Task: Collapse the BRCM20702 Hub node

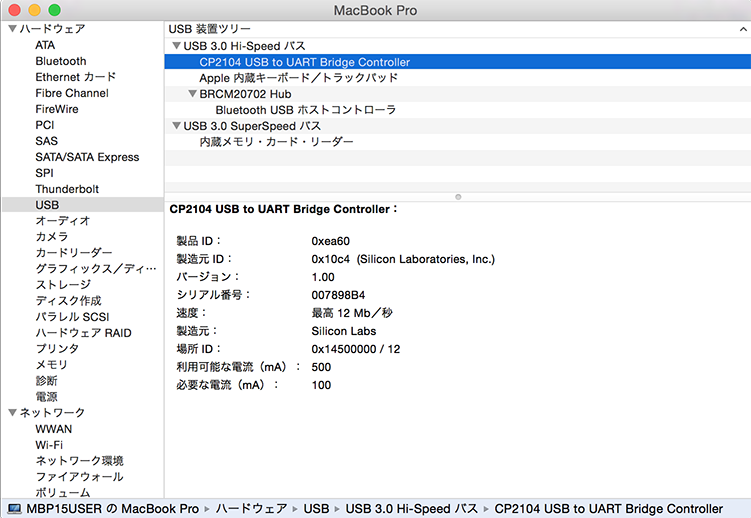Action: [x=192, y=94]
